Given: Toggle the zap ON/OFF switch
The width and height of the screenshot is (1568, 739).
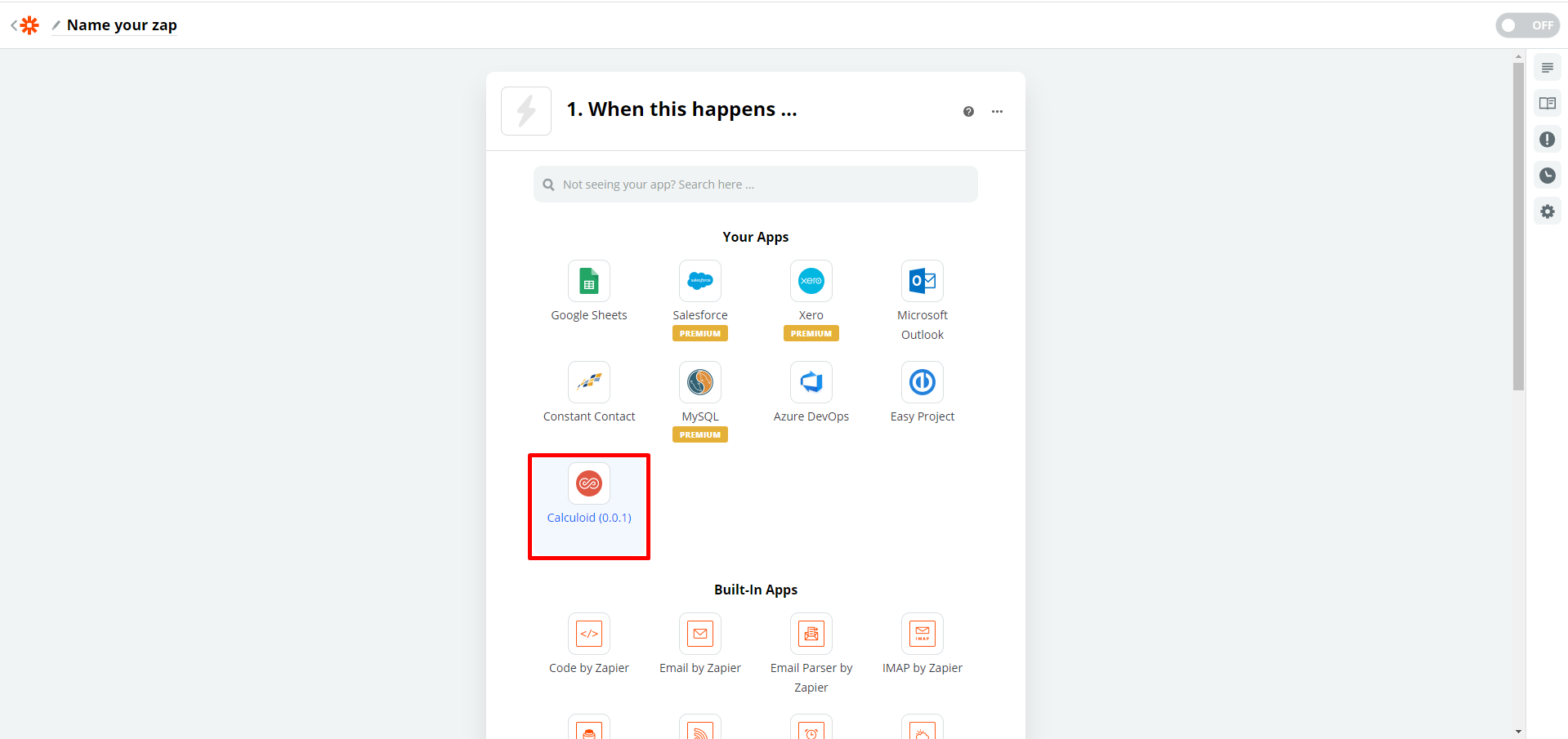Looking at the screenshot, I should click(1527, 25).
